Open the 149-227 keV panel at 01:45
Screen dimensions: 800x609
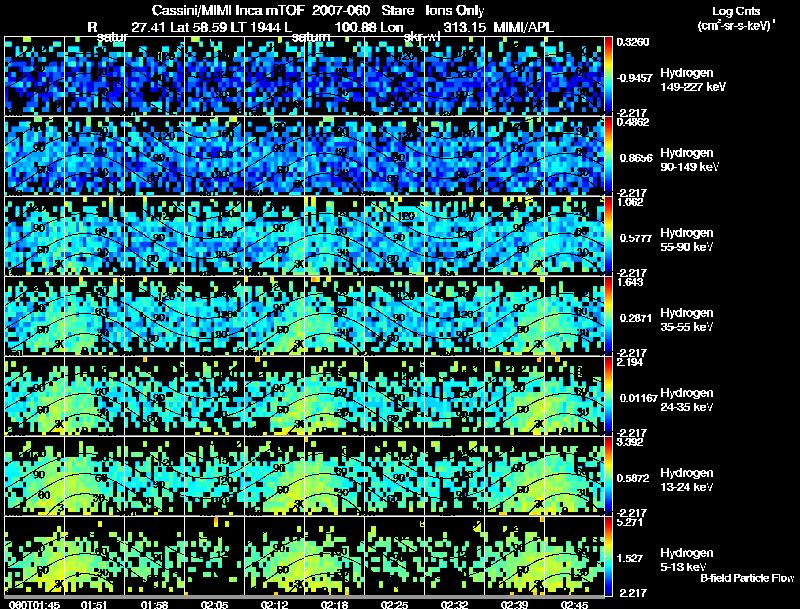(x=34, y=75)
